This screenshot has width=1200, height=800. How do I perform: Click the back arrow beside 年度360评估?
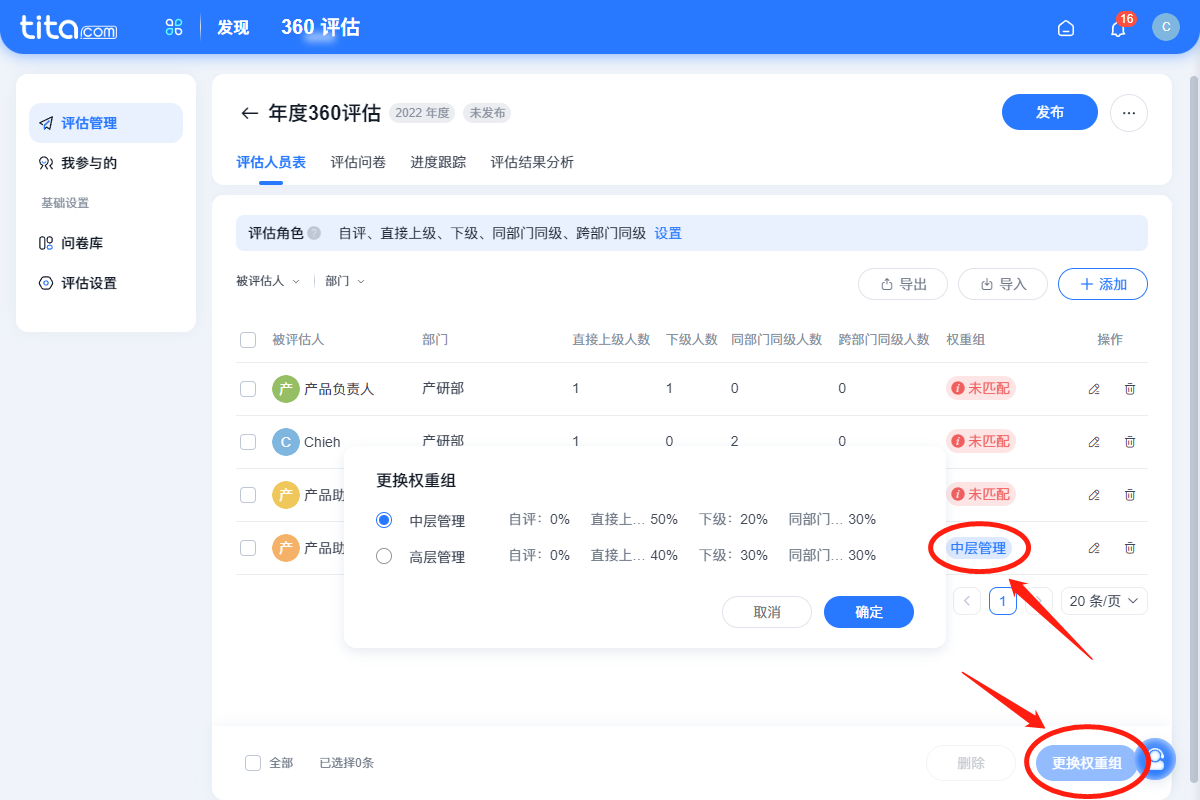(249, 113)
